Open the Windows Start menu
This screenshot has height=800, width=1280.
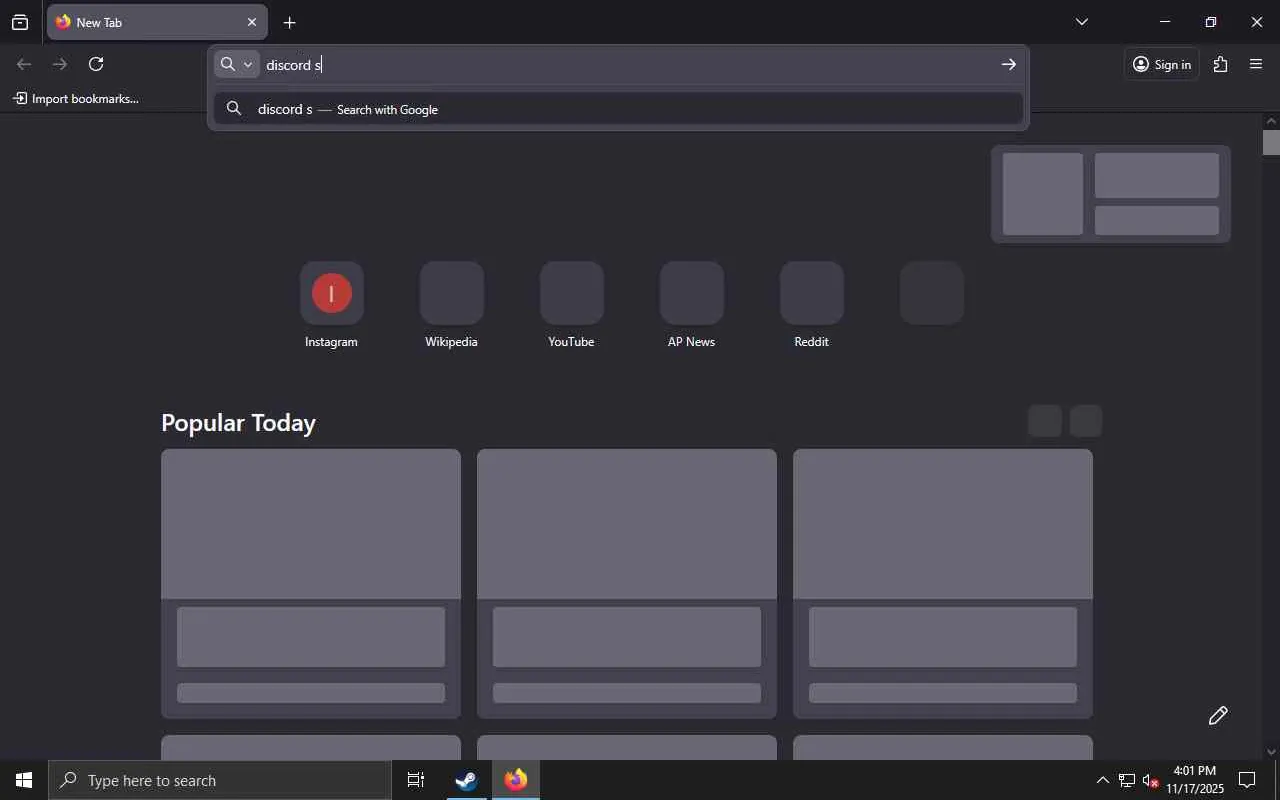24,780
